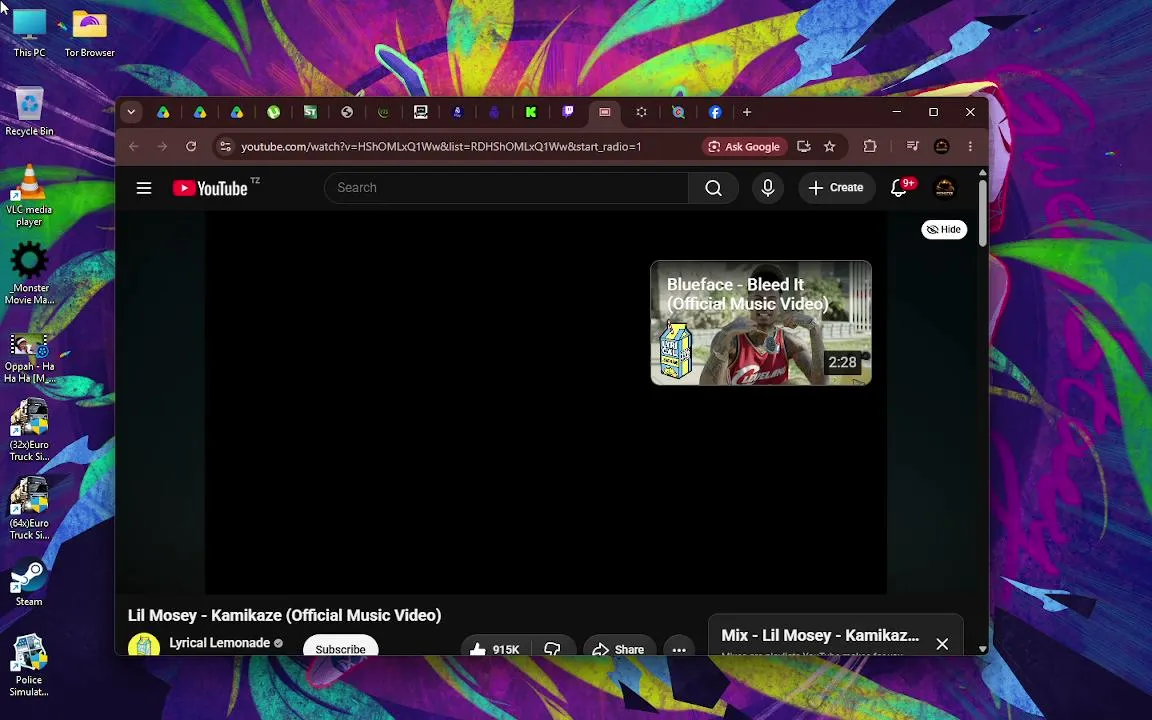This screenshot has height=720, width=1152.
Task: View site information icon in address bar
Action: [x=226, y=146]
